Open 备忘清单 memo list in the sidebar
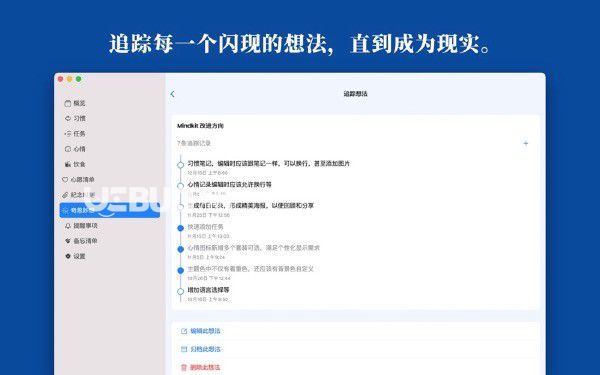Image resolution: width=600 pixels, height=375 pixels. point(81,241)
